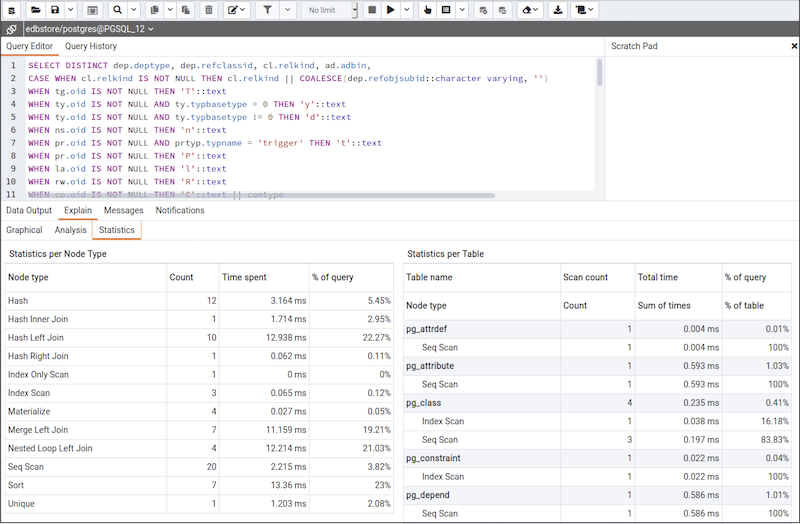Screen dimensions: 800x524
Task: Expand the save options dropdown arrow
Action: (x=70, y=10)
